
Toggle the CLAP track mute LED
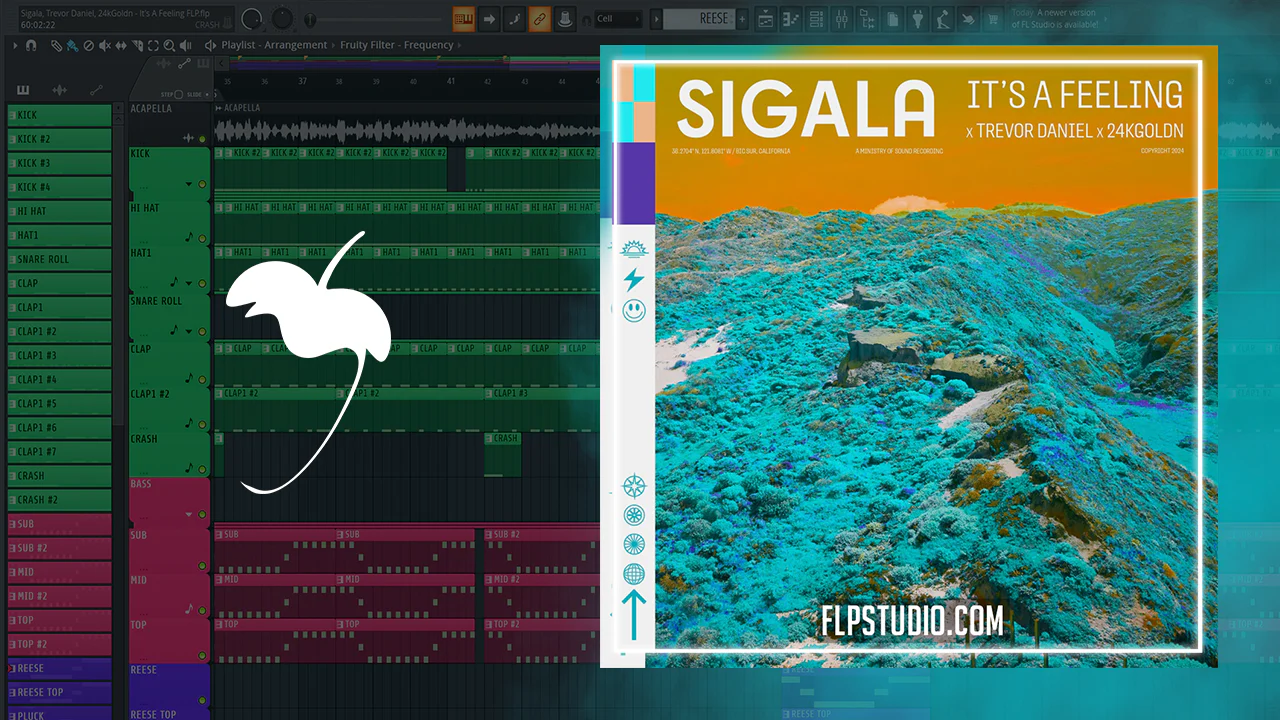coord(202,379)
